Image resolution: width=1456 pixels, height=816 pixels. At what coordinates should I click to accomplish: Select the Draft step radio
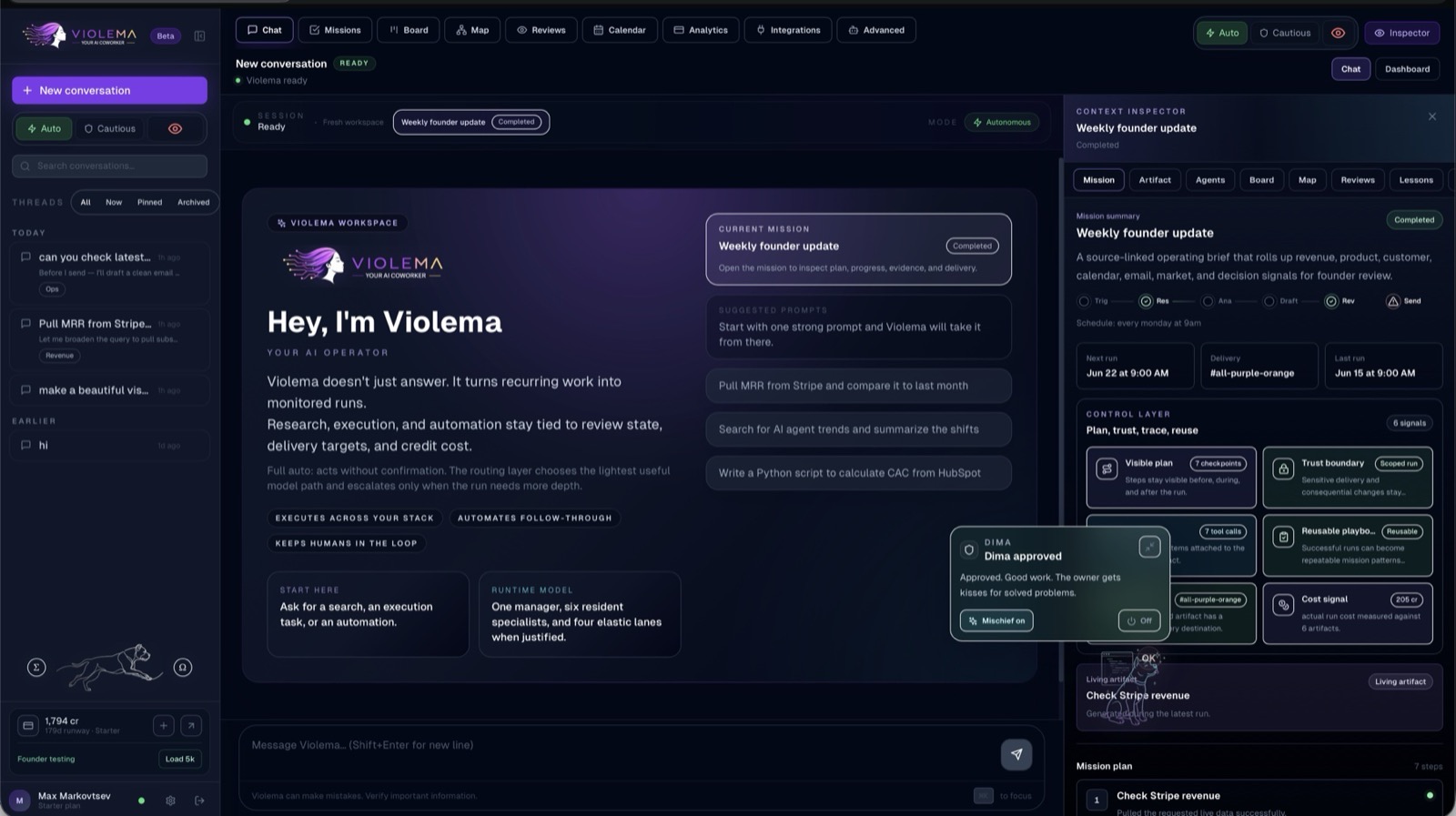[1269, 301]
